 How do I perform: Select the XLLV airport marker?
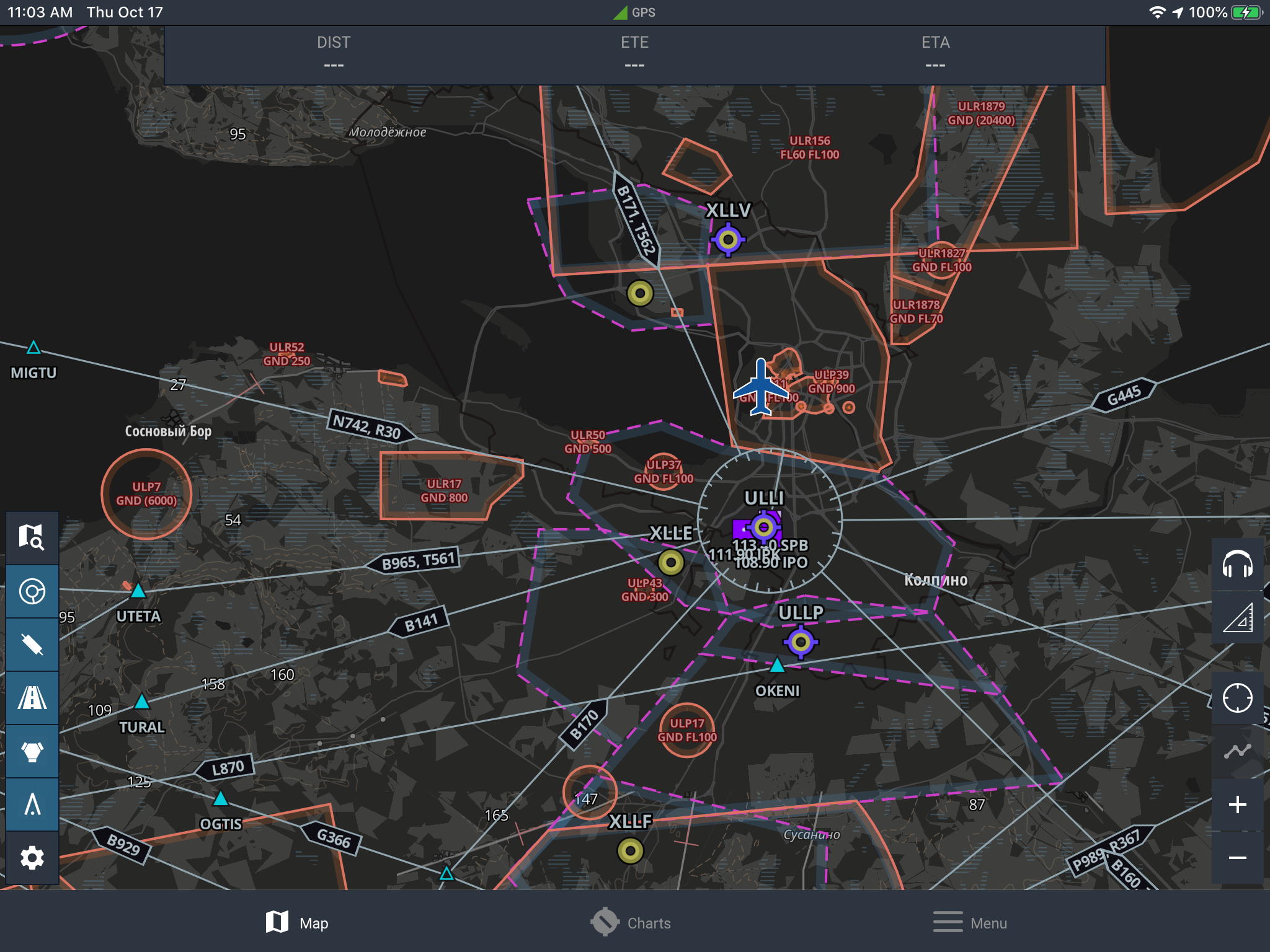728,239
